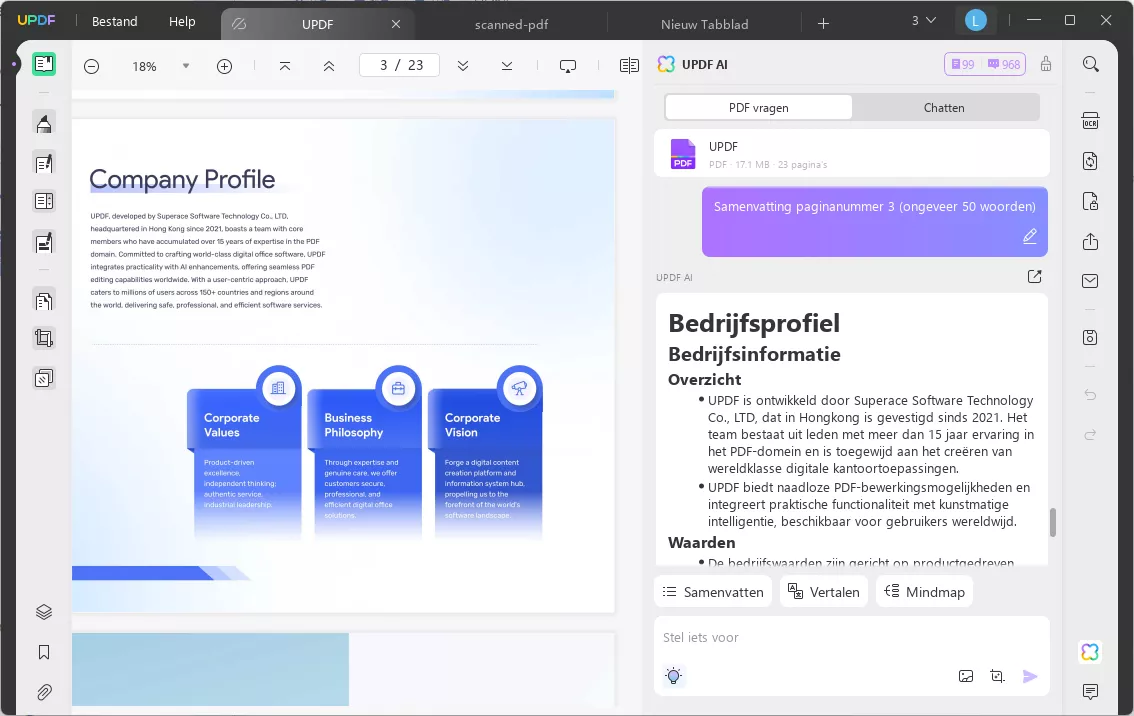Select the Crop Pages tool

(x=44, y=338)
